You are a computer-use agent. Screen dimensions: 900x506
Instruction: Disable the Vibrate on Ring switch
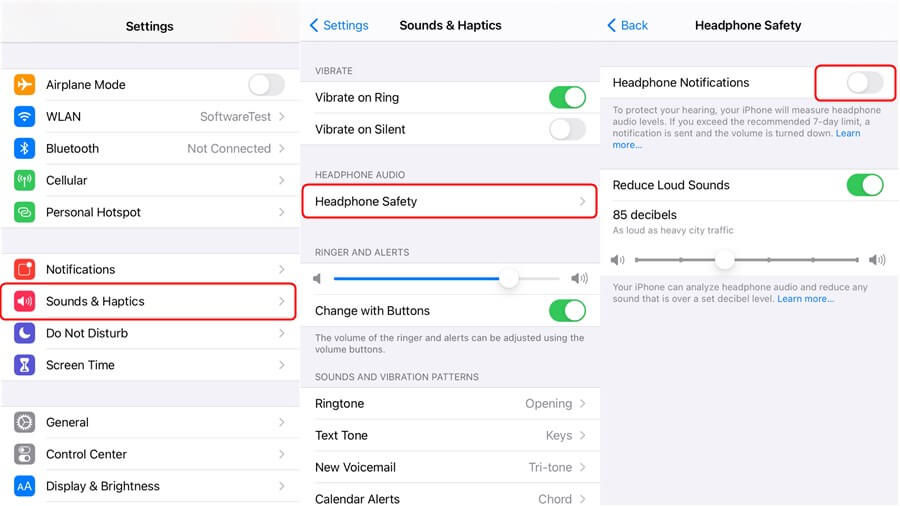[x=567, y=98]
